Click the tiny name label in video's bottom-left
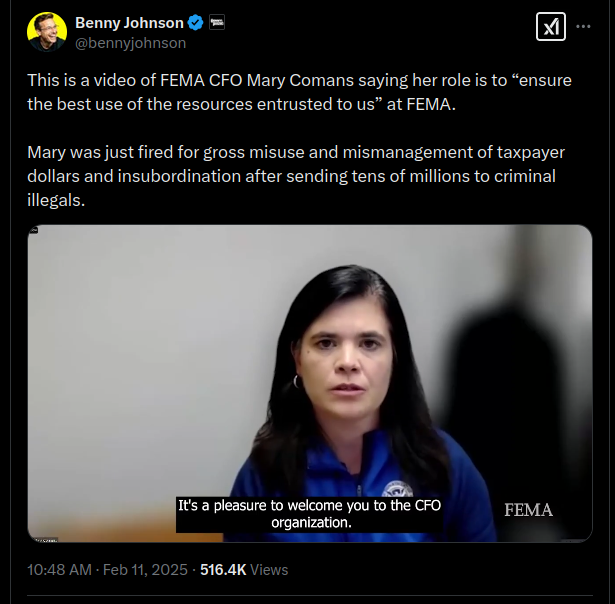 click(x=46, y=540)
